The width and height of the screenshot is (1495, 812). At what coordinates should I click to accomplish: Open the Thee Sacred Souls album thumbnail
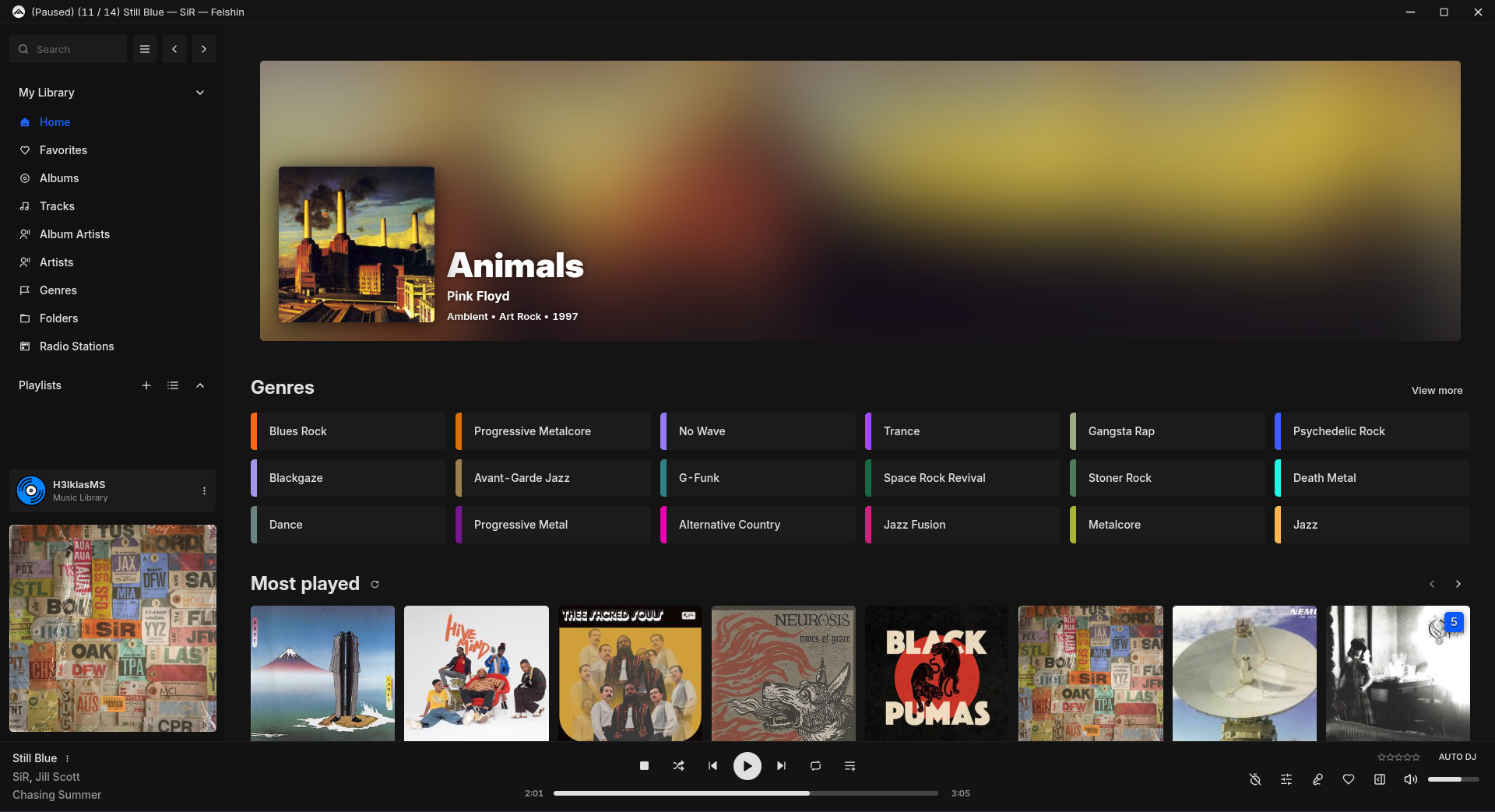coord(630,673)
